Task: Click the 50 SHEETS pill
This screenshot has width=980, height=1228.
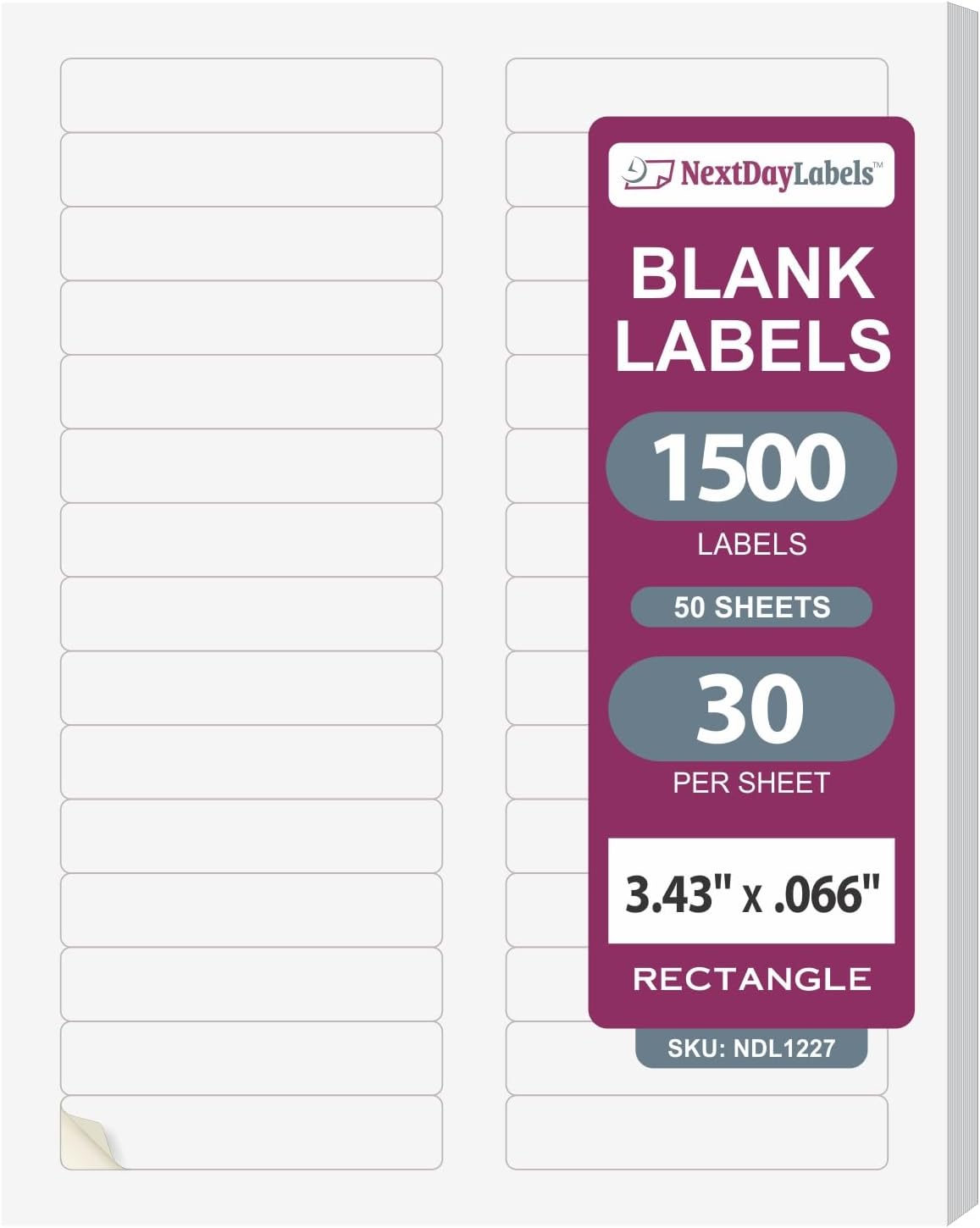Action: point(751,607)
